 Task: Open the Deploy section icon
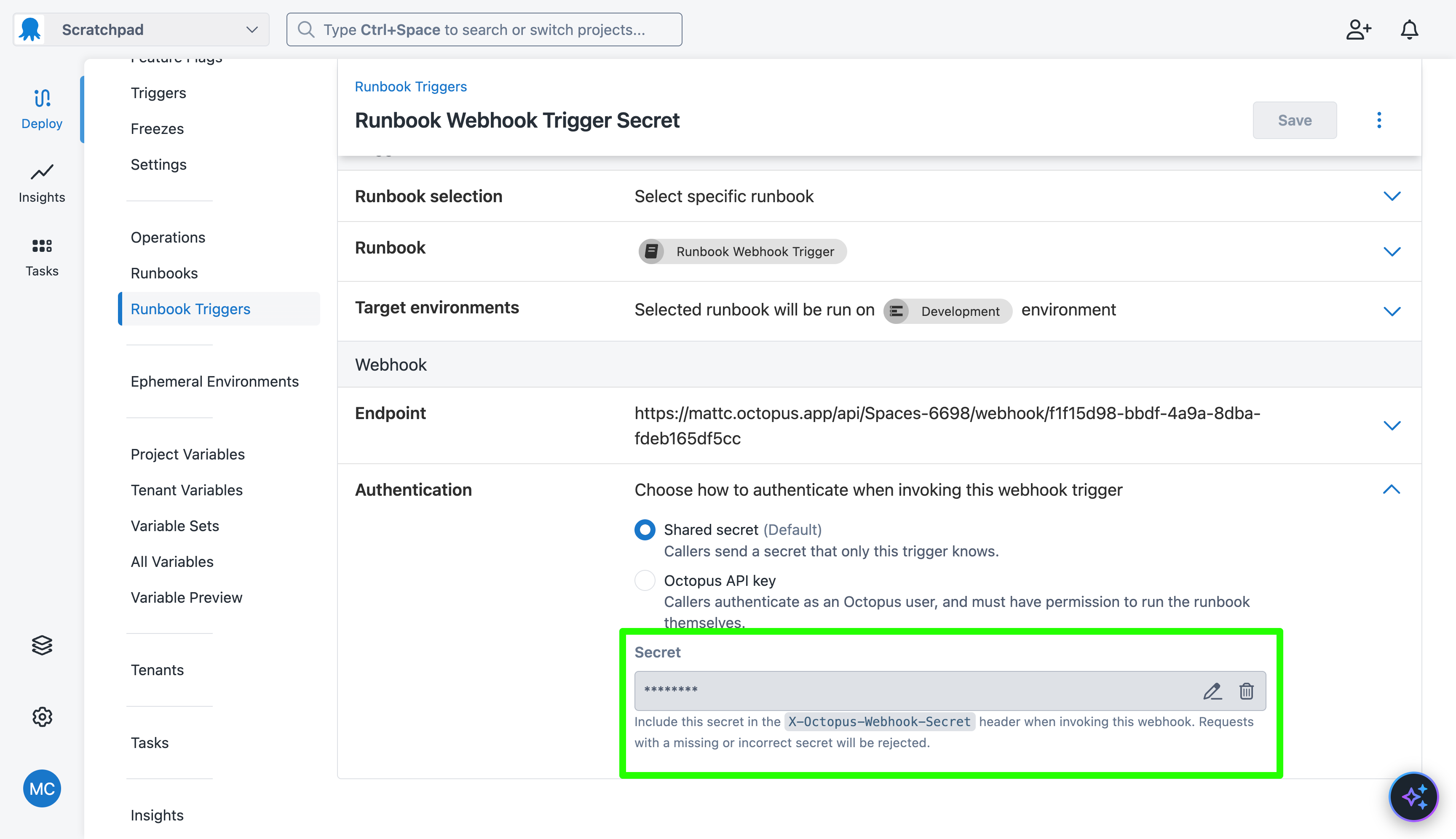click(x=42, y=99)
